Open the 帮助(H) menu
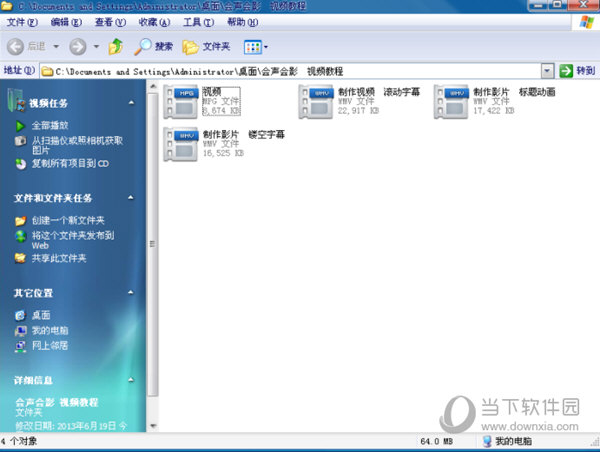 243,23
